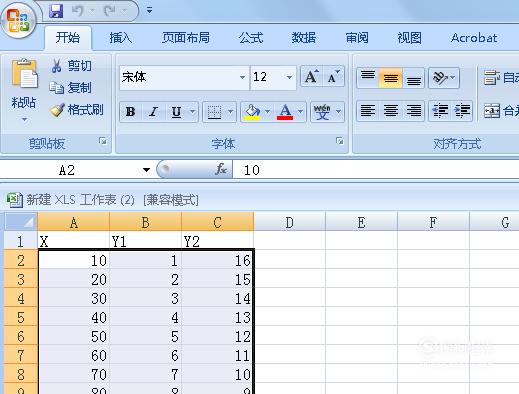The width and height of the screenshot is (519, 394).
Task: Open text orientation options
Action: point(444,78)
